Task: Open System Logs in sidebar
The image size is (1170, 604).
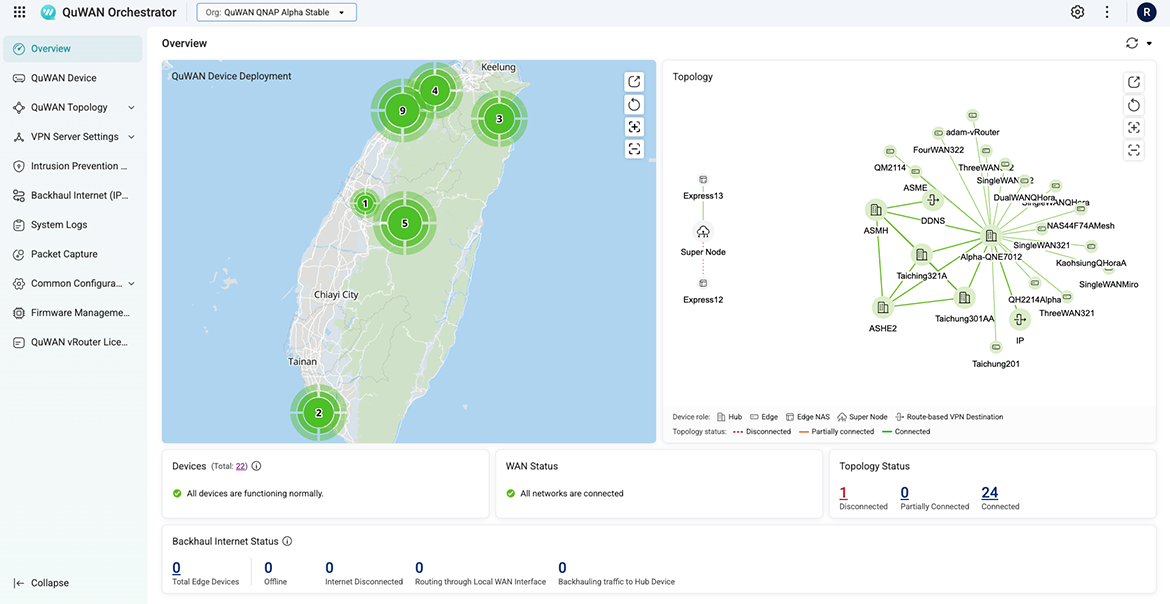Action: coord(59,225)
